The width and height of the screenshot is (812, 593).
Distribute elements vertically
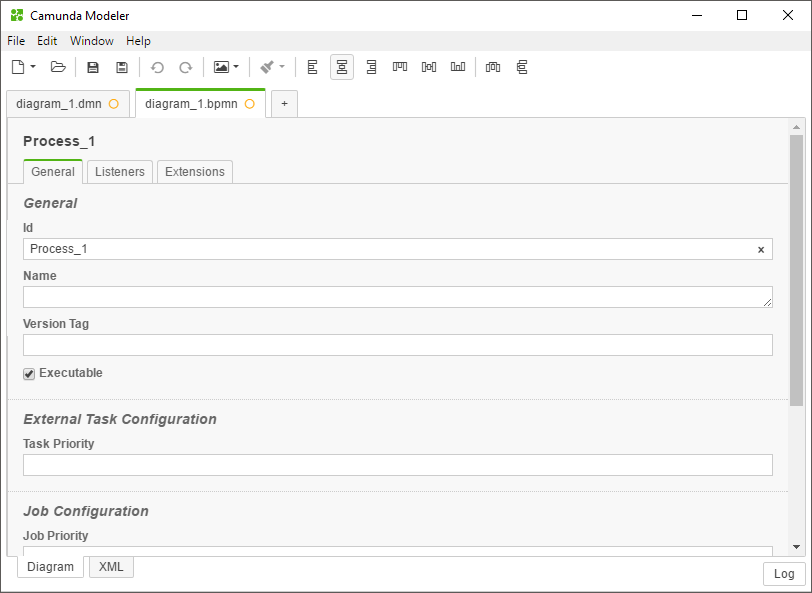click(521, 67)
